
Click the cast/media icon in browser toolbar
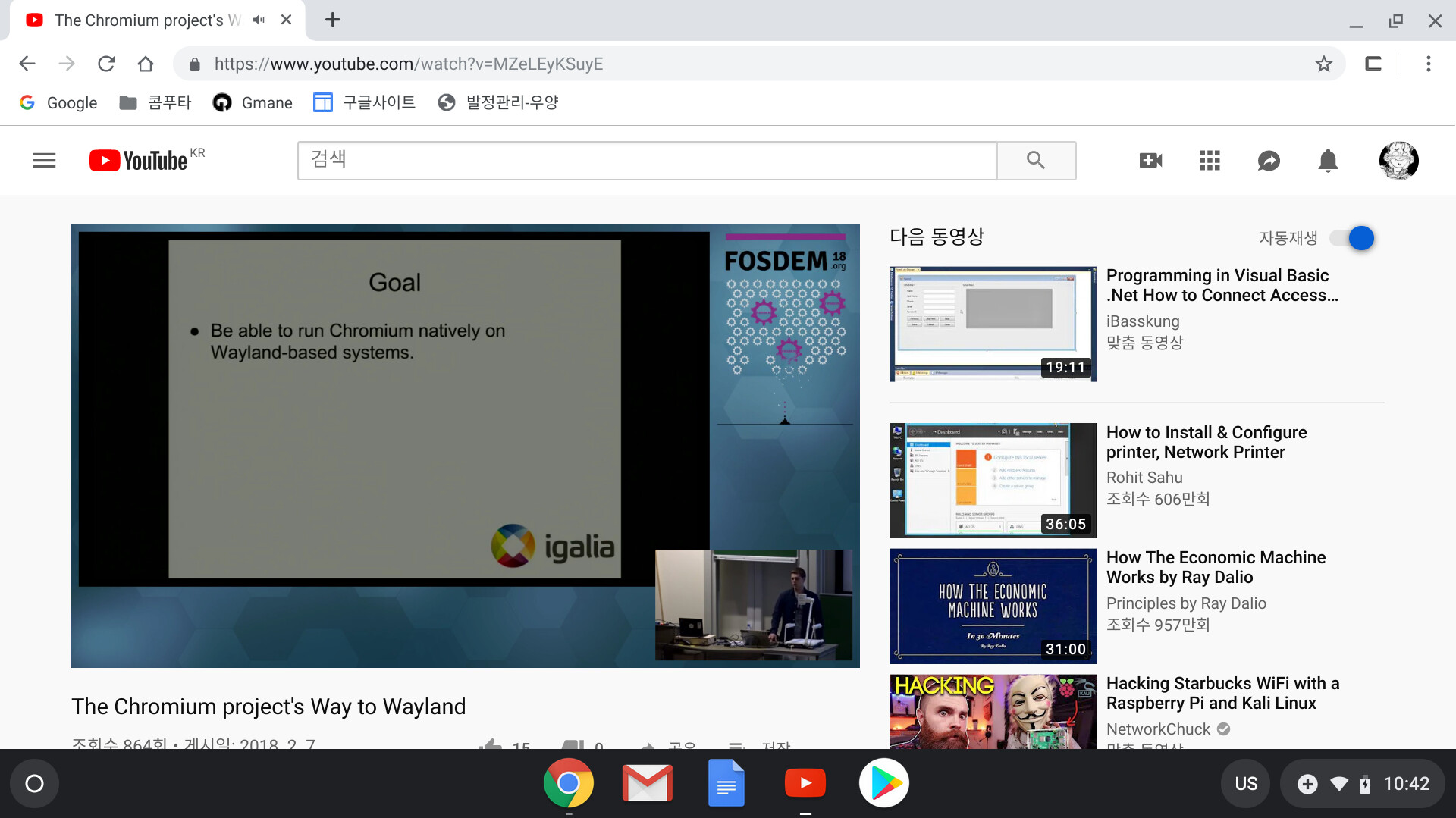point(1373,64)
